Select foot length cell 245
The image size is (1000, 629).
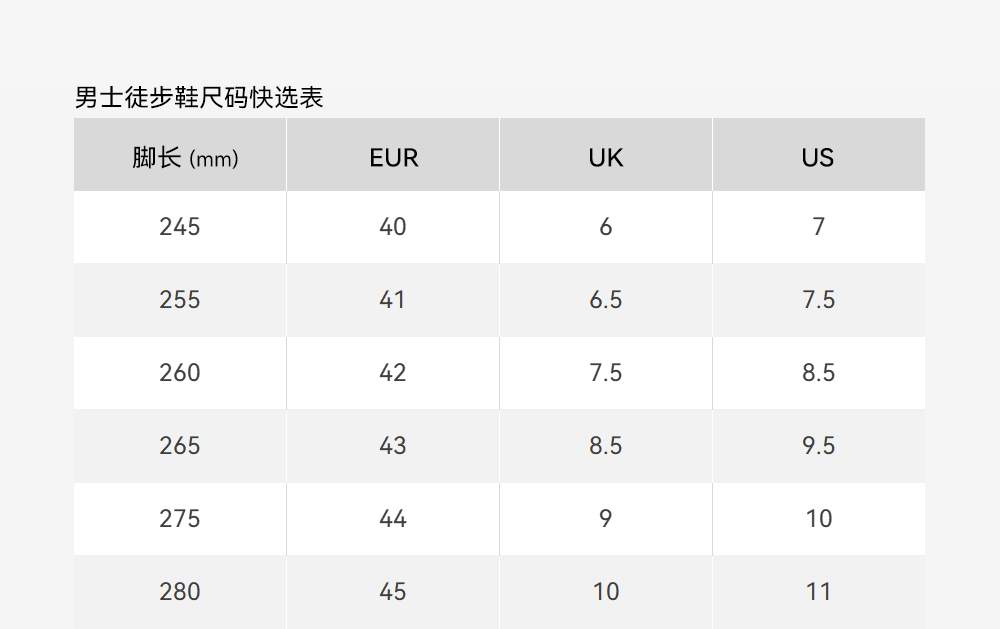point(180,227)
